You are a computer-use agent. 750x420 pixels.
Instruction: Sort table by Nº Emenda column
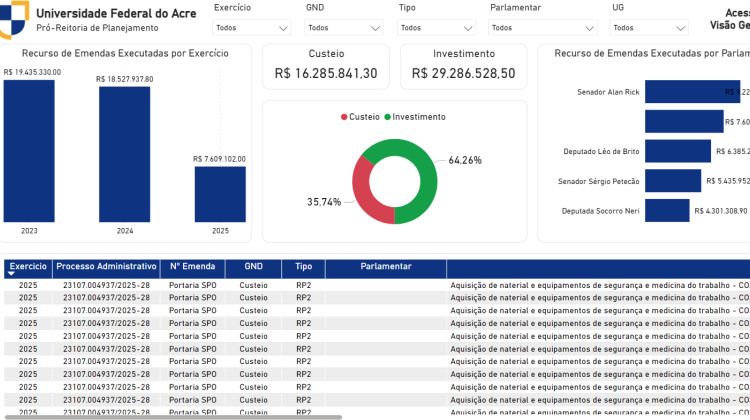[x=192, y=267]
